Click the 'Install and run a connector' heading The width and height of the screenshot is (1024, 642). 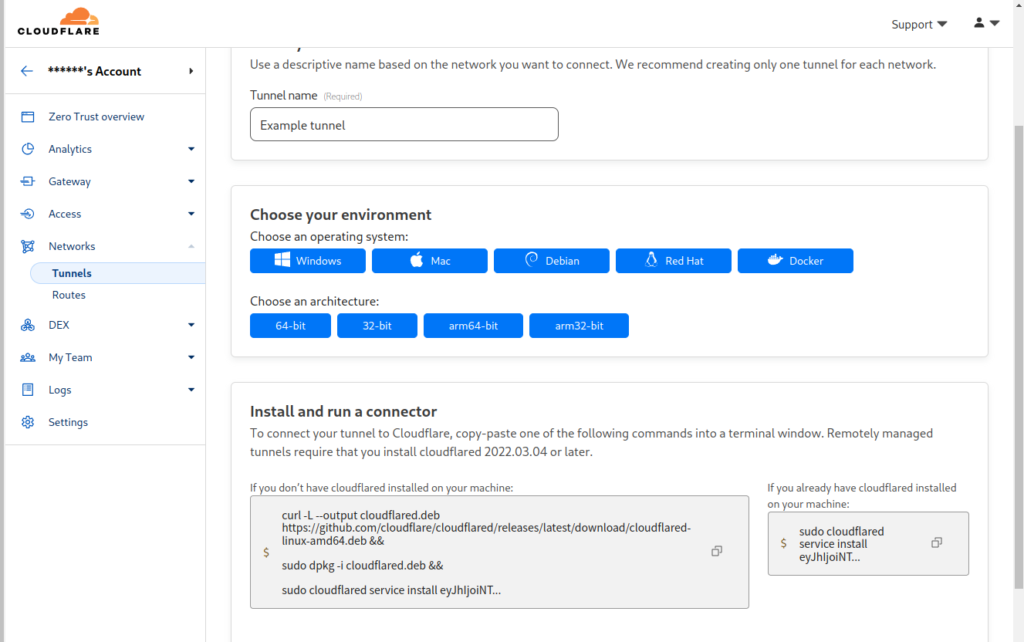coord(344,411)
